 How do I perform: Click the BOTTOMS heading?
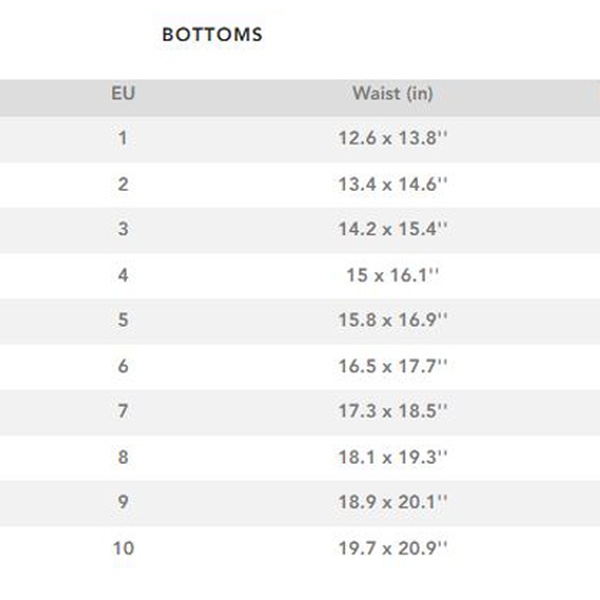[x=212, y=35]
